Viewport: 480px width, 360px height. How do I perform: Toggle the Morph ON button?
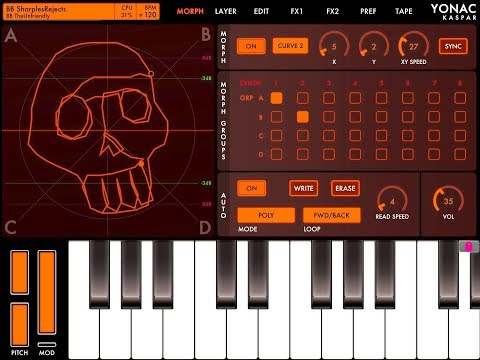(251, 46)
